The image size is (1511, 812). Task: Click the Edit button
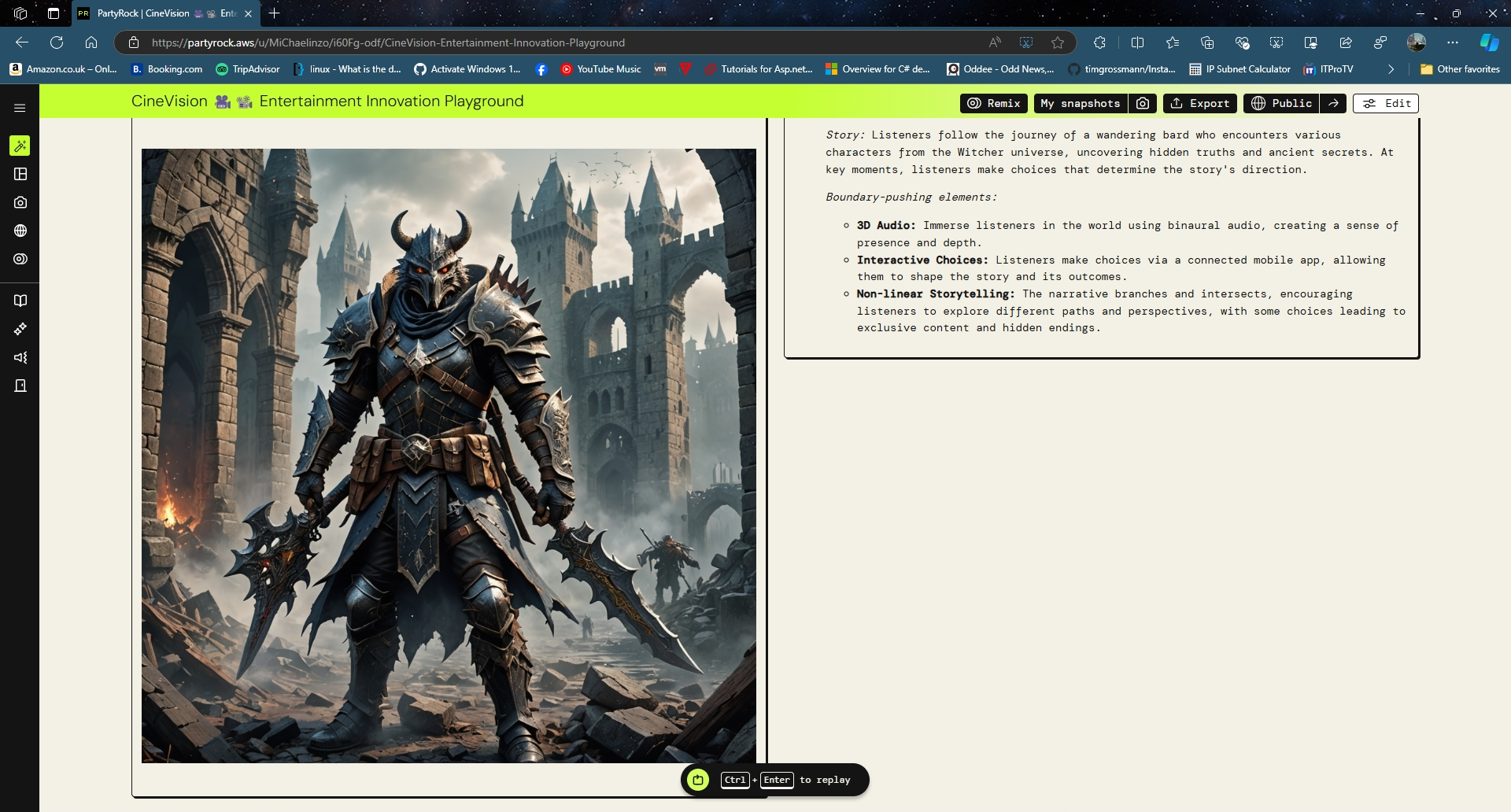(x=1385, y=103)
